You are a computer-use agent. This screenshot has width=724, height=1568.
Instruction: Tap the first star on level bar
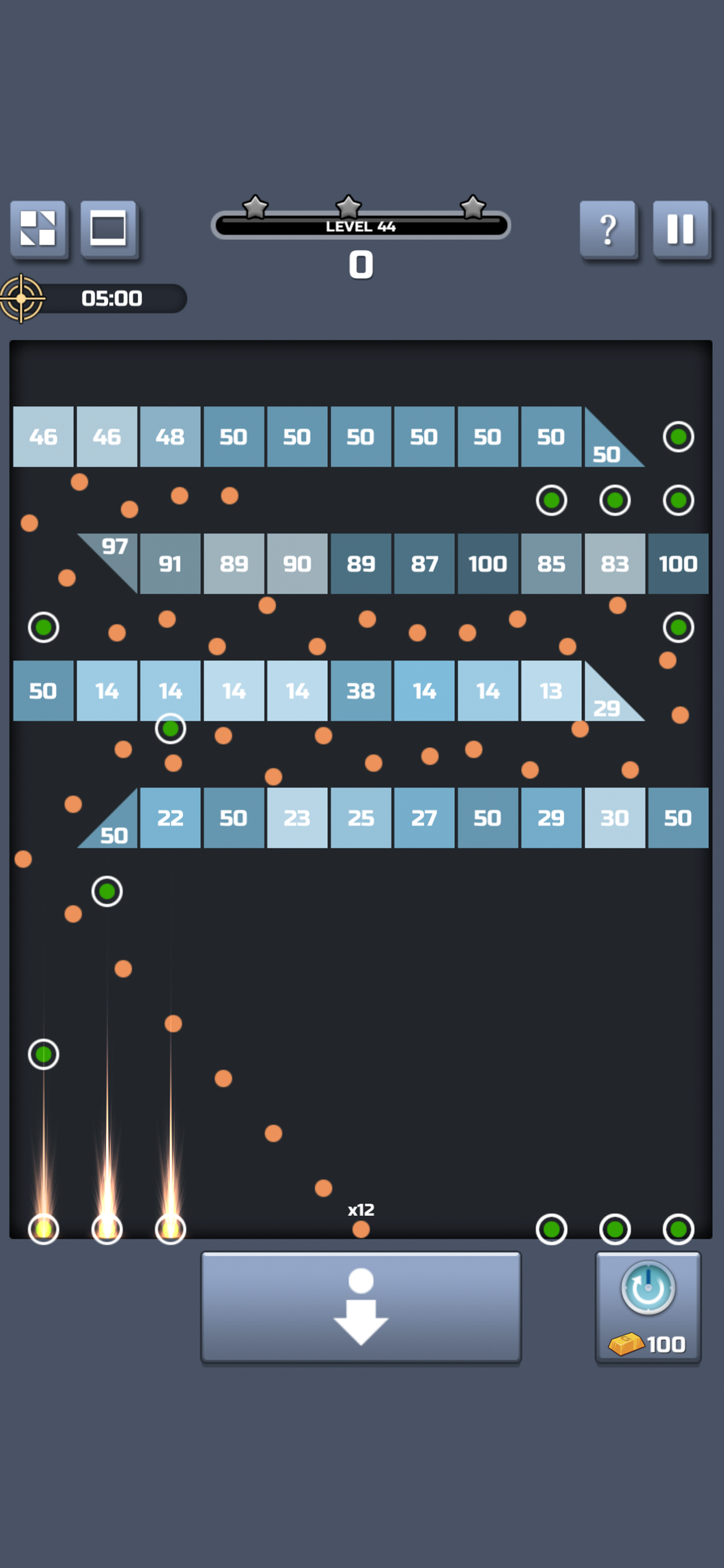pyautogui.click(x=255, y=207)
